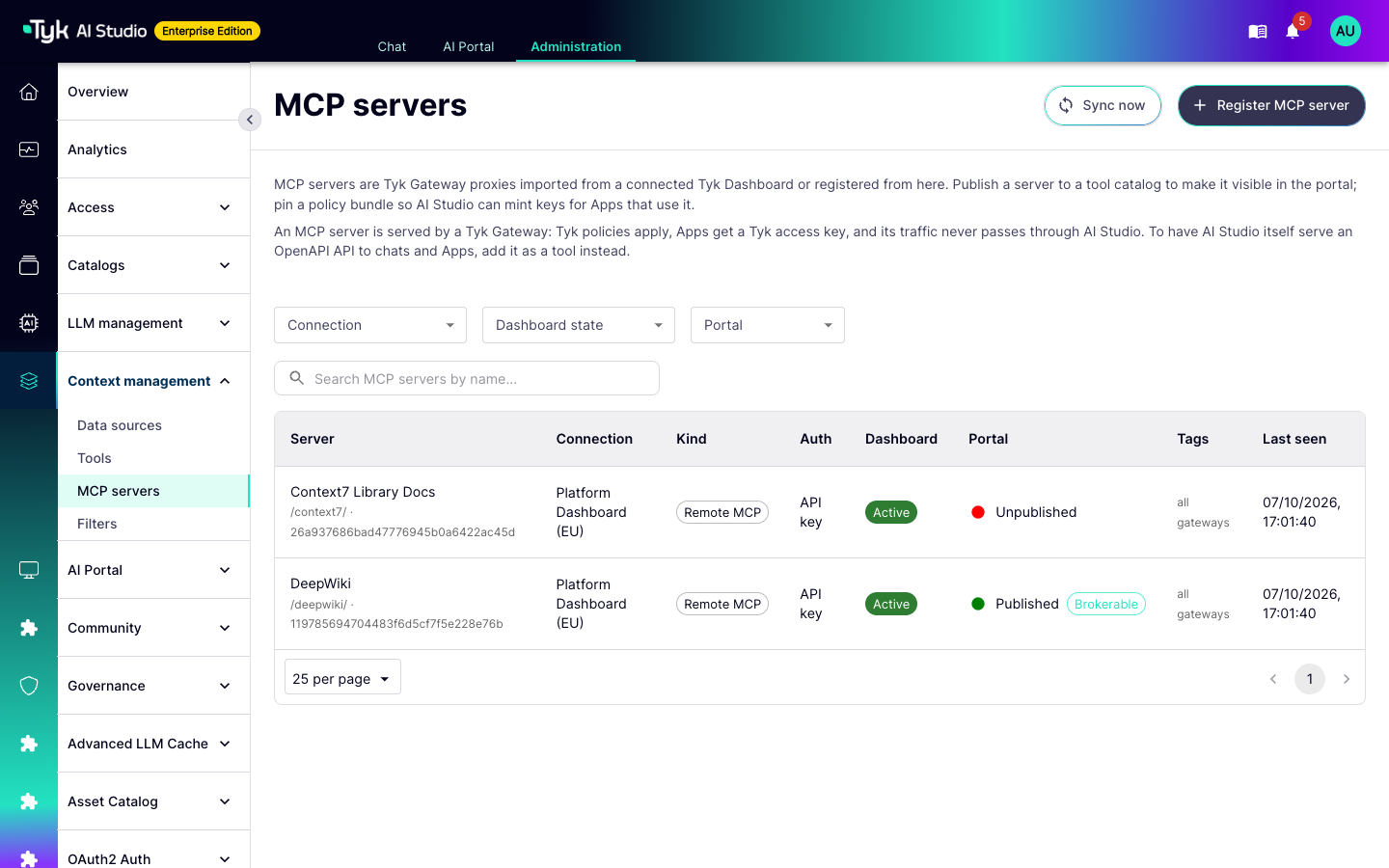The width and height of the screenshot is (1389, 868).
Task: Click the Dashboard column header
Action: pyautogui.click(x=901, y=439)
